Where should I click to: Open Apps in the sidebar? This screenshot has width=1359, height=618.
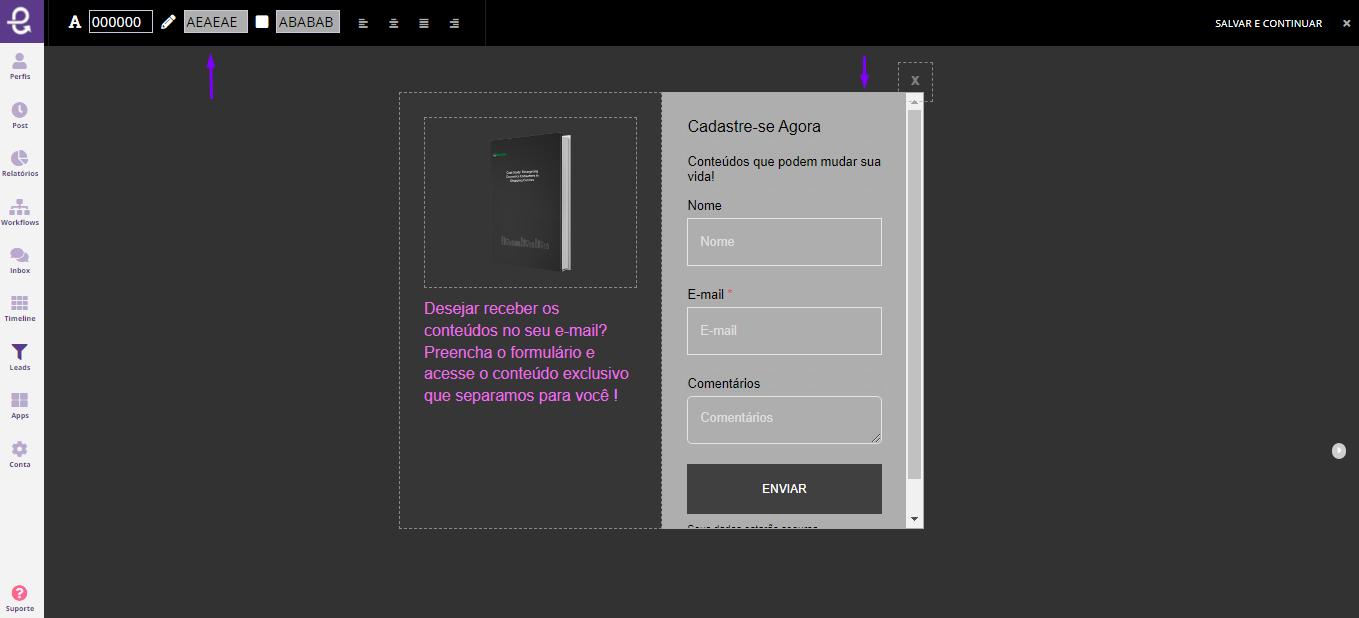coord(20,405)
